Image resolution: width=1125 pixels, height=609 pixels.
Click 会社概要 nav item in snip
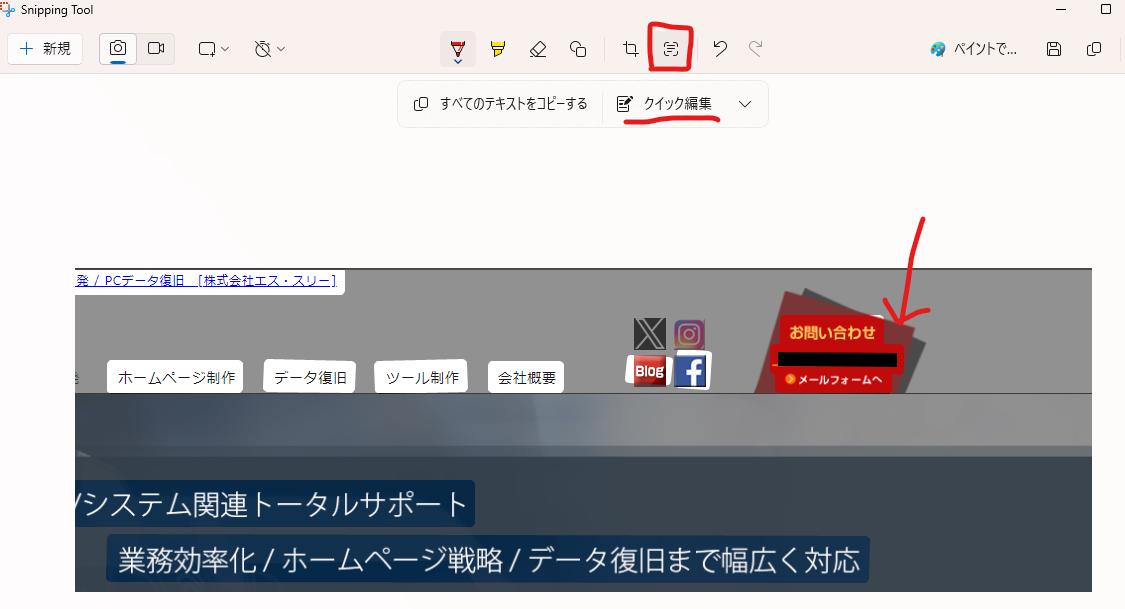[527, 377]
